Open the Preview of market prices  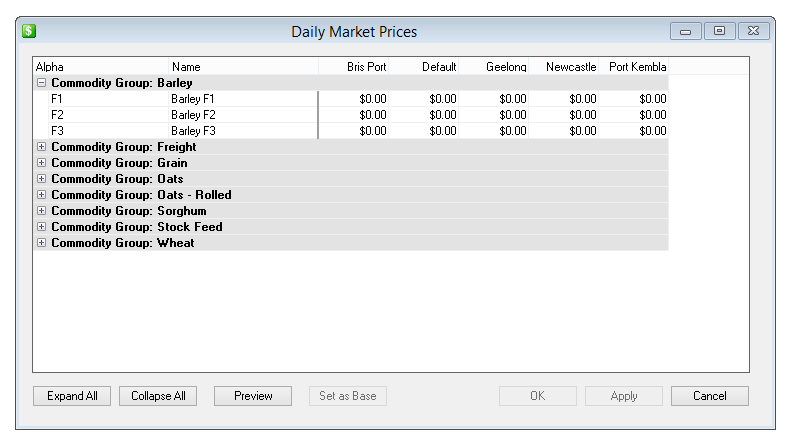coord(253,396)
